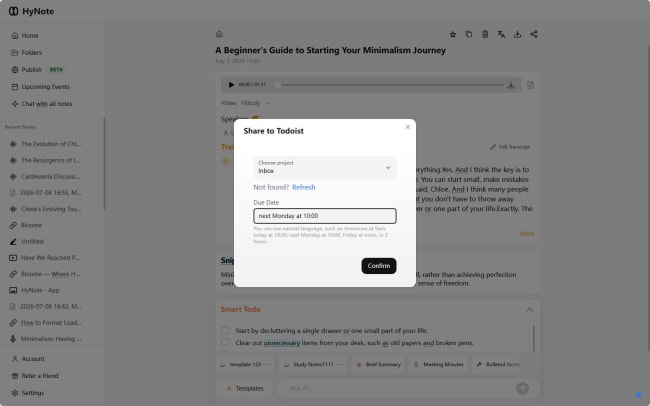Click the Refresh link
Viewport: 650px width, 406px height.
point(303,187)
